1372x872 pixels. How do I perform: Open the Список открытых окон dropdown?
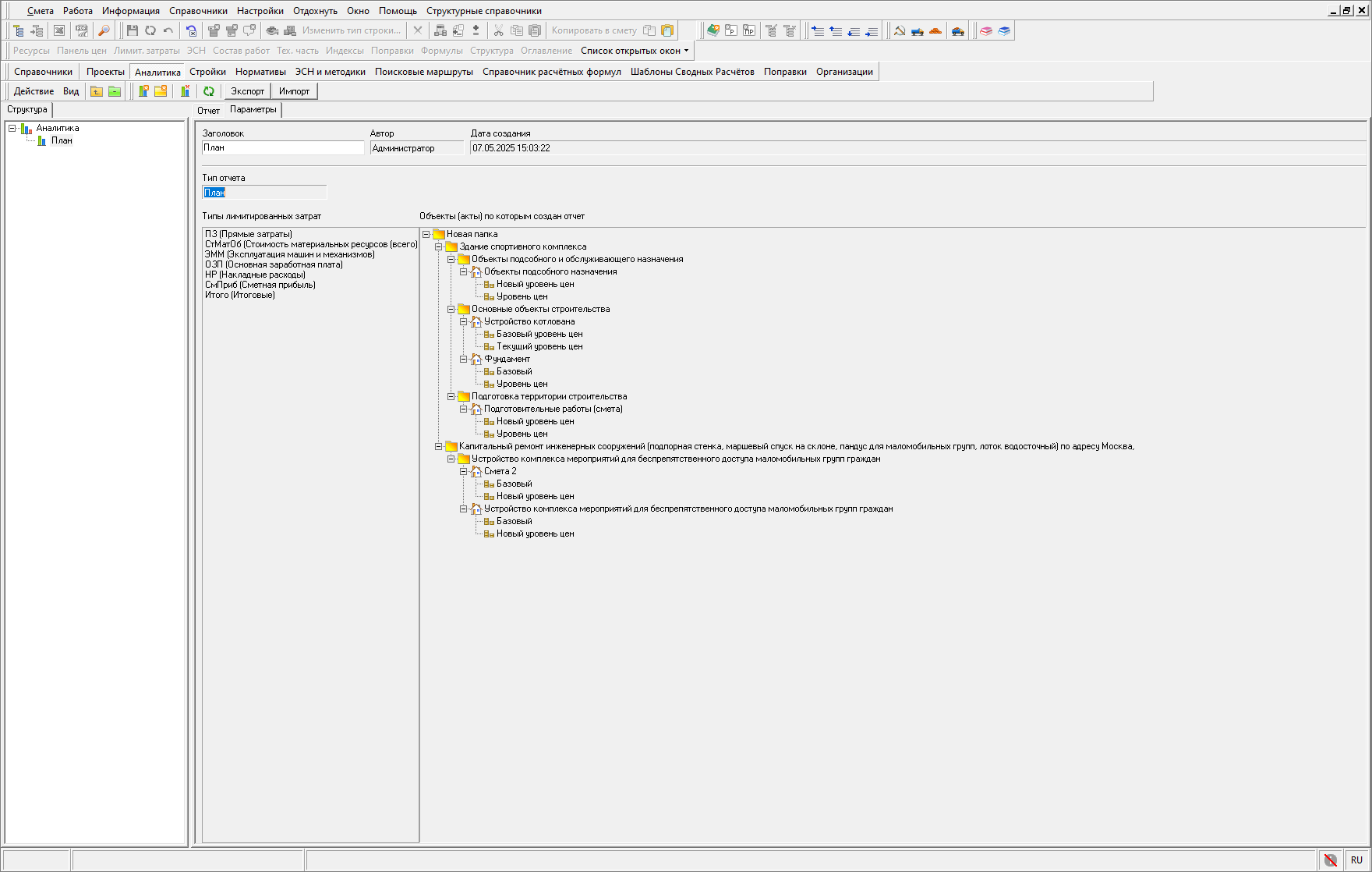pyautogui.click(x=635, y=51)
